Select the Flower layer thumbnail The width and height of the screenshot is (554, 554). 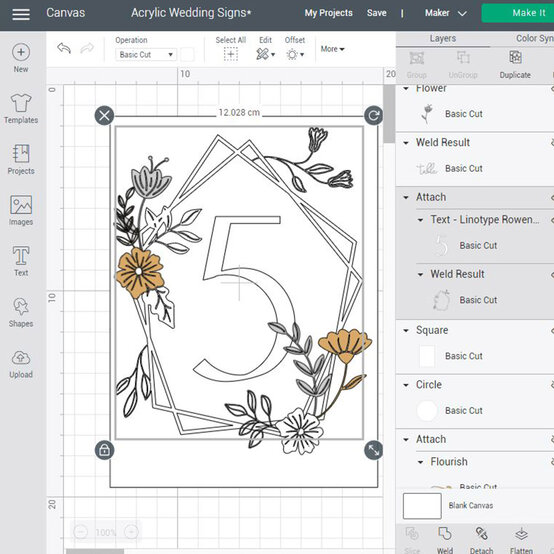[x=428, y=114]
